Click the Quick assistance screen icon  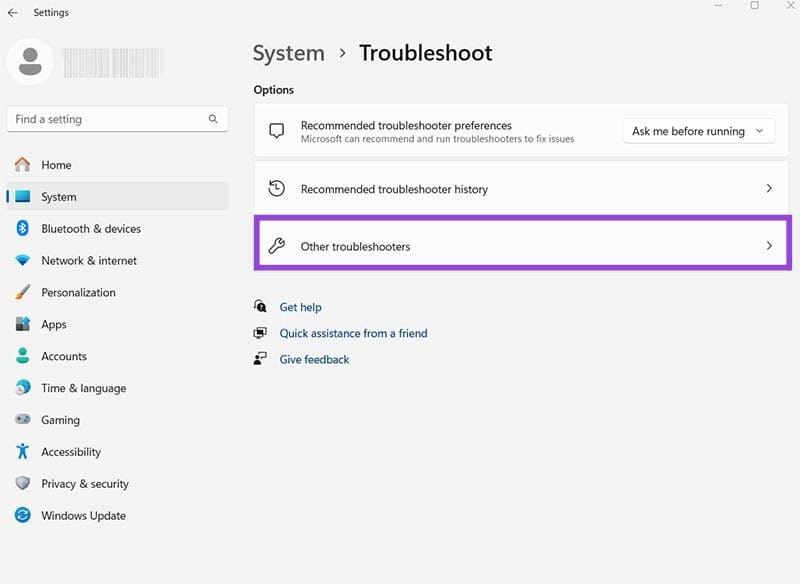point(260,333)
